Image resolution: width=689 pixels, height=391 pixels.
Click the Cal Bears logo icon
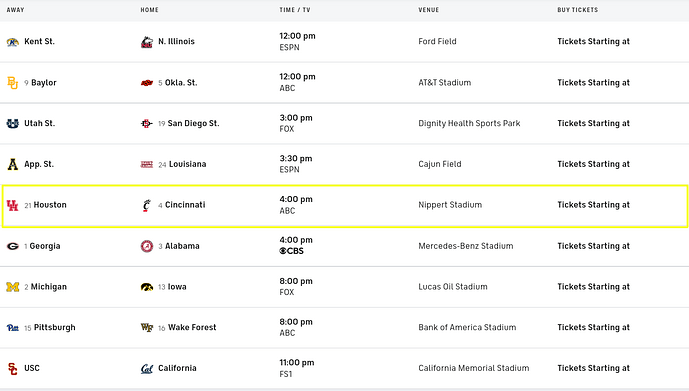point(147,369)
